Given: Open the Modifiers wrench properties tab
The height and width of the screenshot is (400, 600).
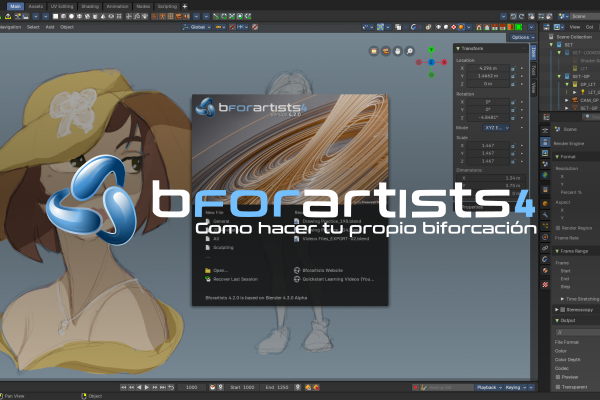Looking at the screenshot, I should (x=545, y=215).
